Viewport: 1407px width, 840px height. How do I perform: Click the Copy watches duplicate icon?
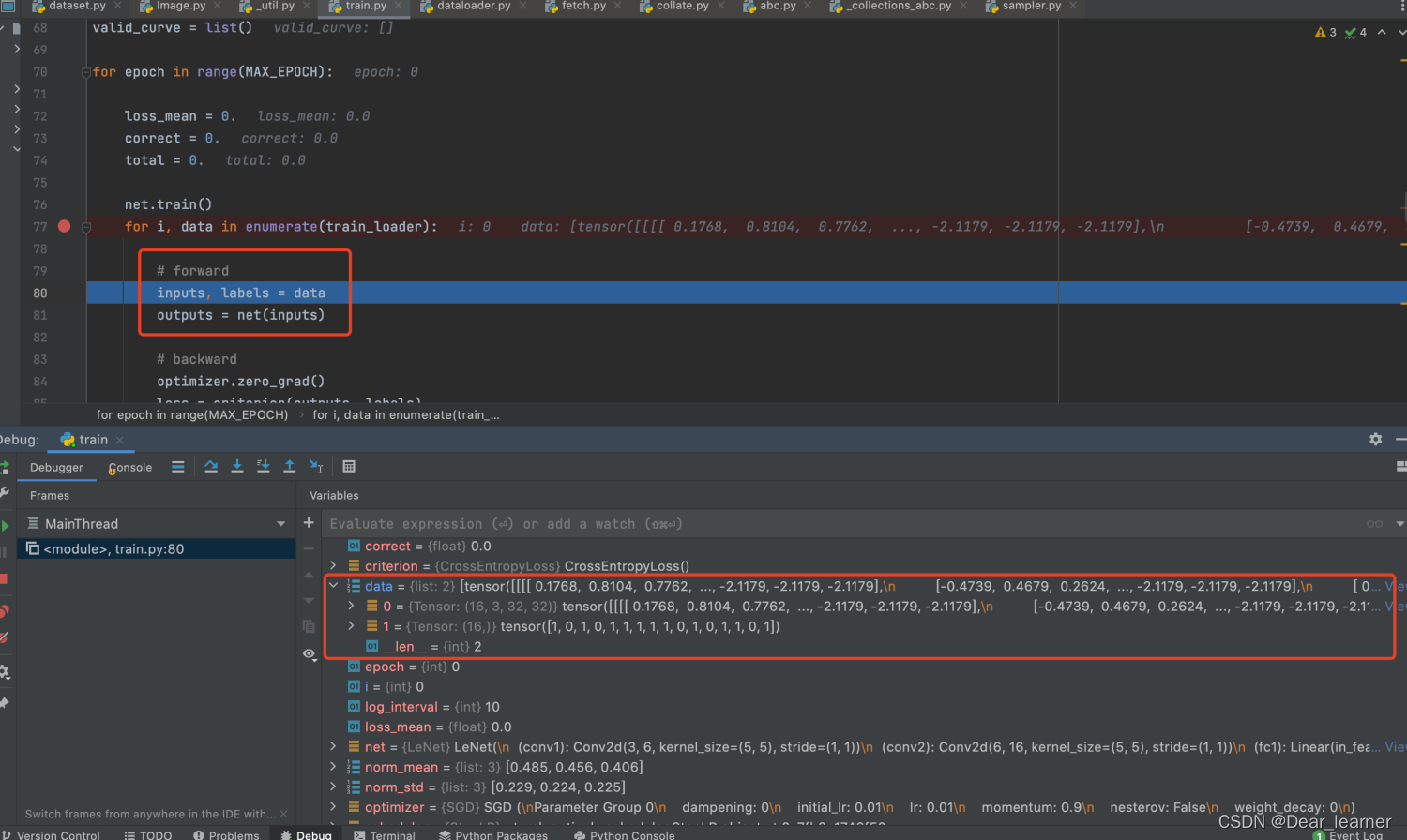(x=309, y=626)
